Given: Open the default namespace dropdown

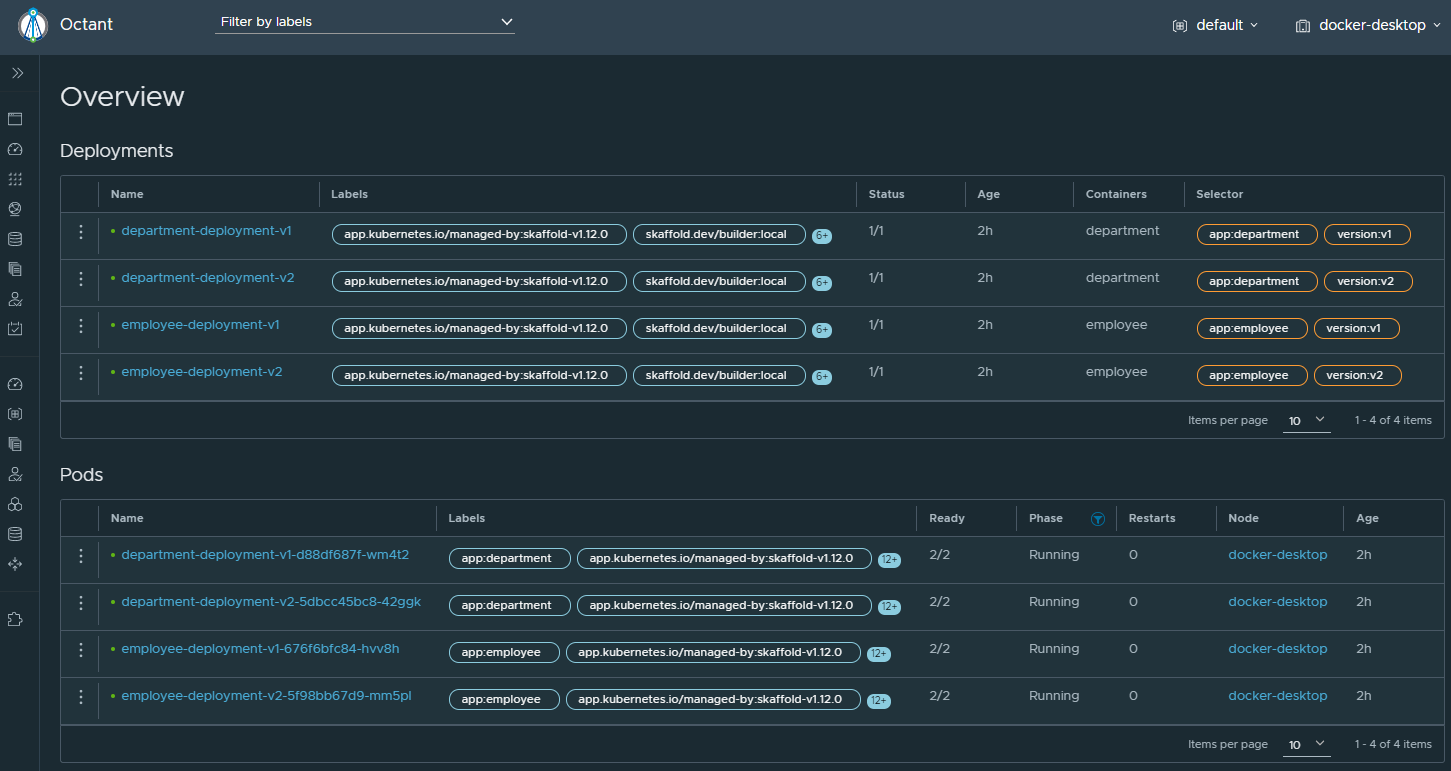Looking at the screenshot, I should (x=1215, y=25).
